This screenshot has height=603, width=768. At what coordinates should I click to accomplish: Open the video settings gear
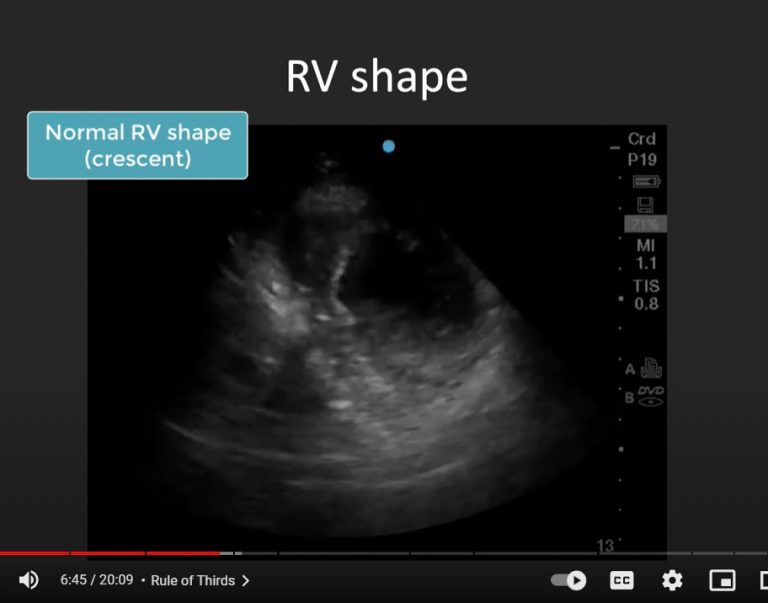click(672, 580)
